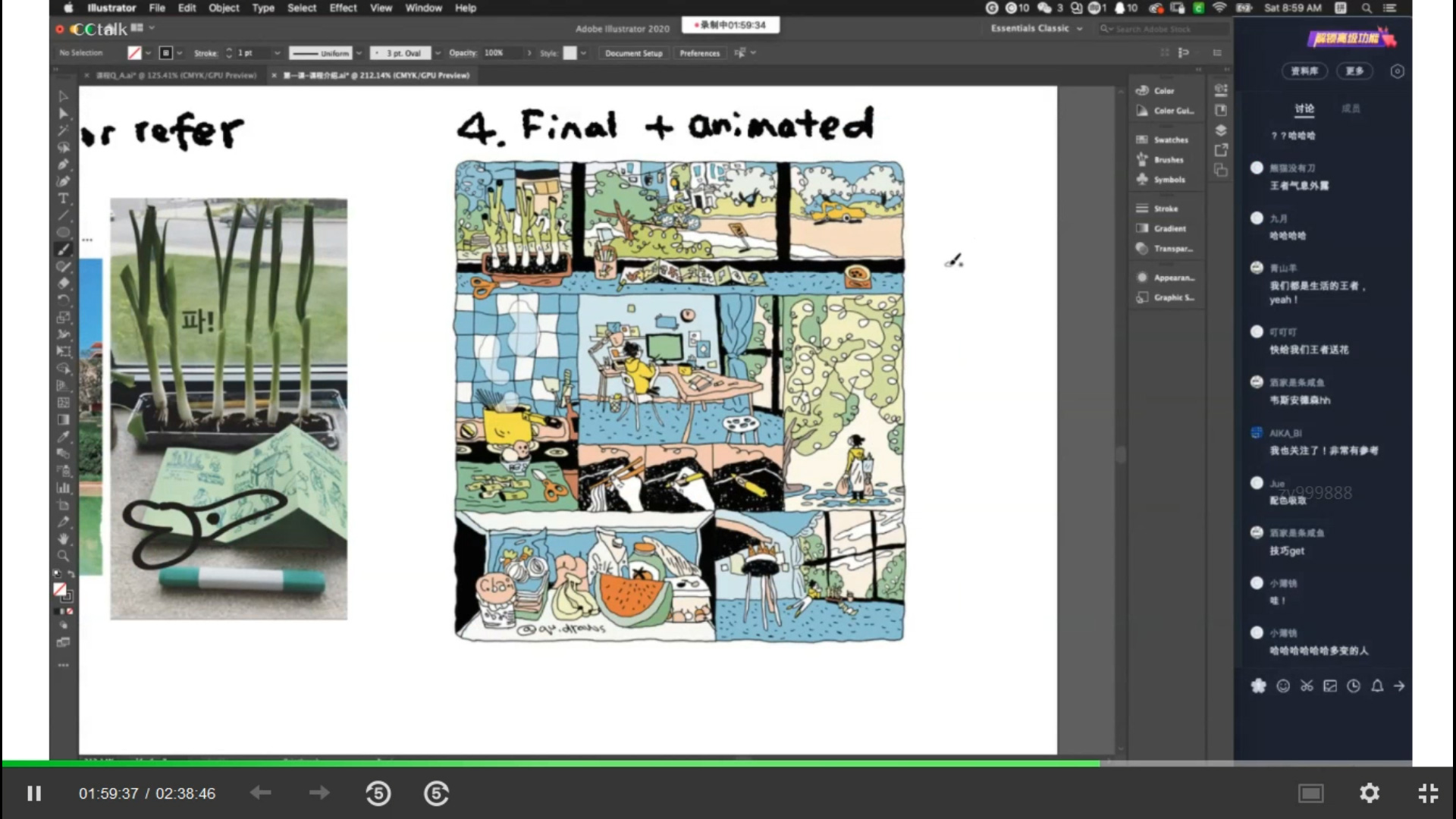Viewport: 1456px width, 819px height.
Task: Open the Gradient panel
Action: click(1161, 228)
